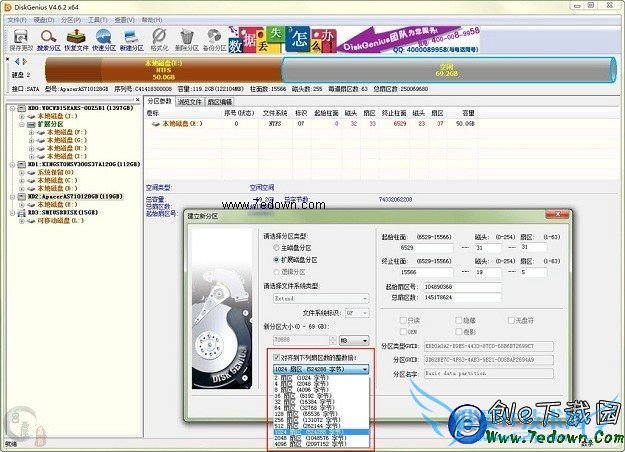Open the 分区(P) menu
The image size is (625, 452).
click(71, 20)
